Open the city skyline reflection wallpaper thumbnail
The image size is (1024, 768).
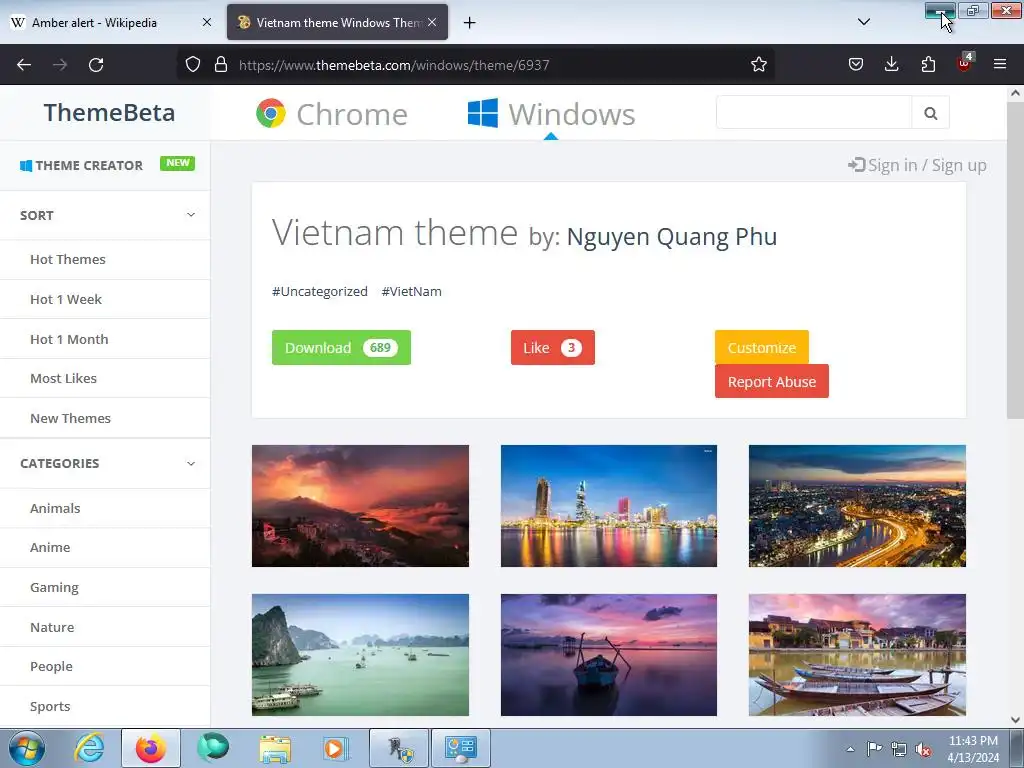point(609,506)
